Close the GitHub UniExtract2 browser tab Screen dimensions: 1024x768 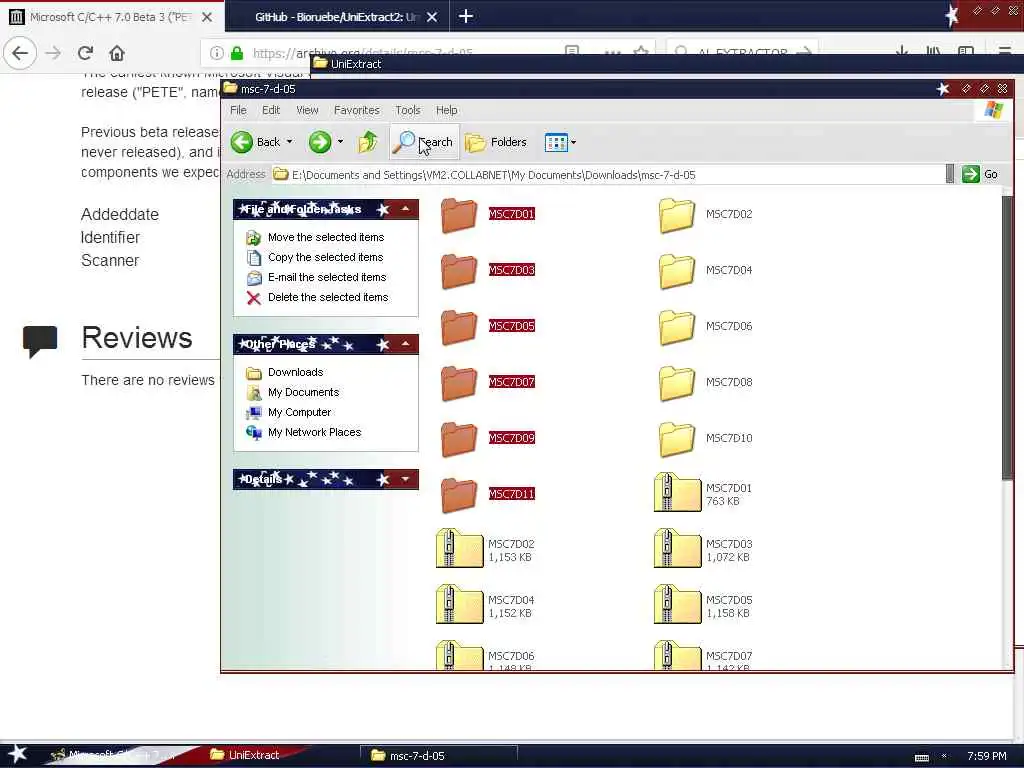click(432, 17)
